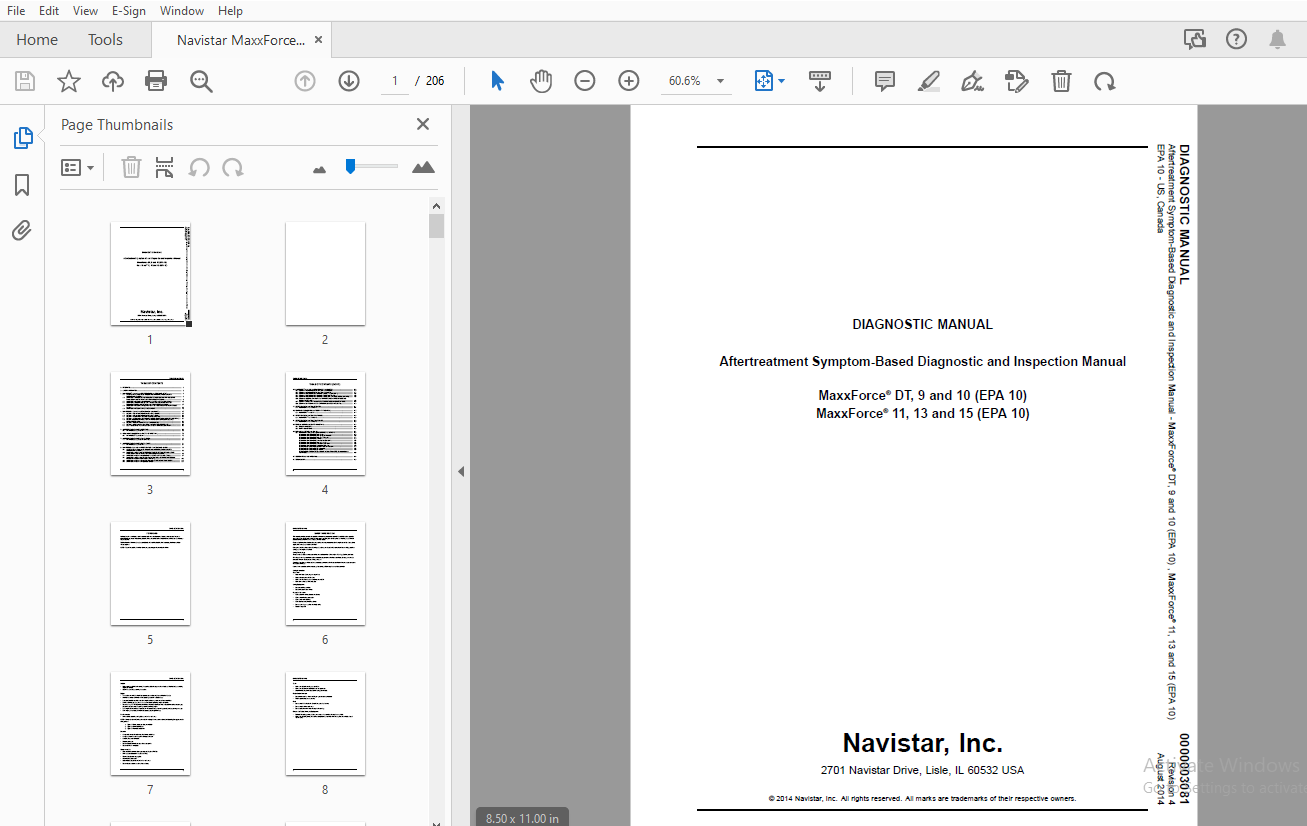
Task: Open the Edit menu
Action: 49,11
